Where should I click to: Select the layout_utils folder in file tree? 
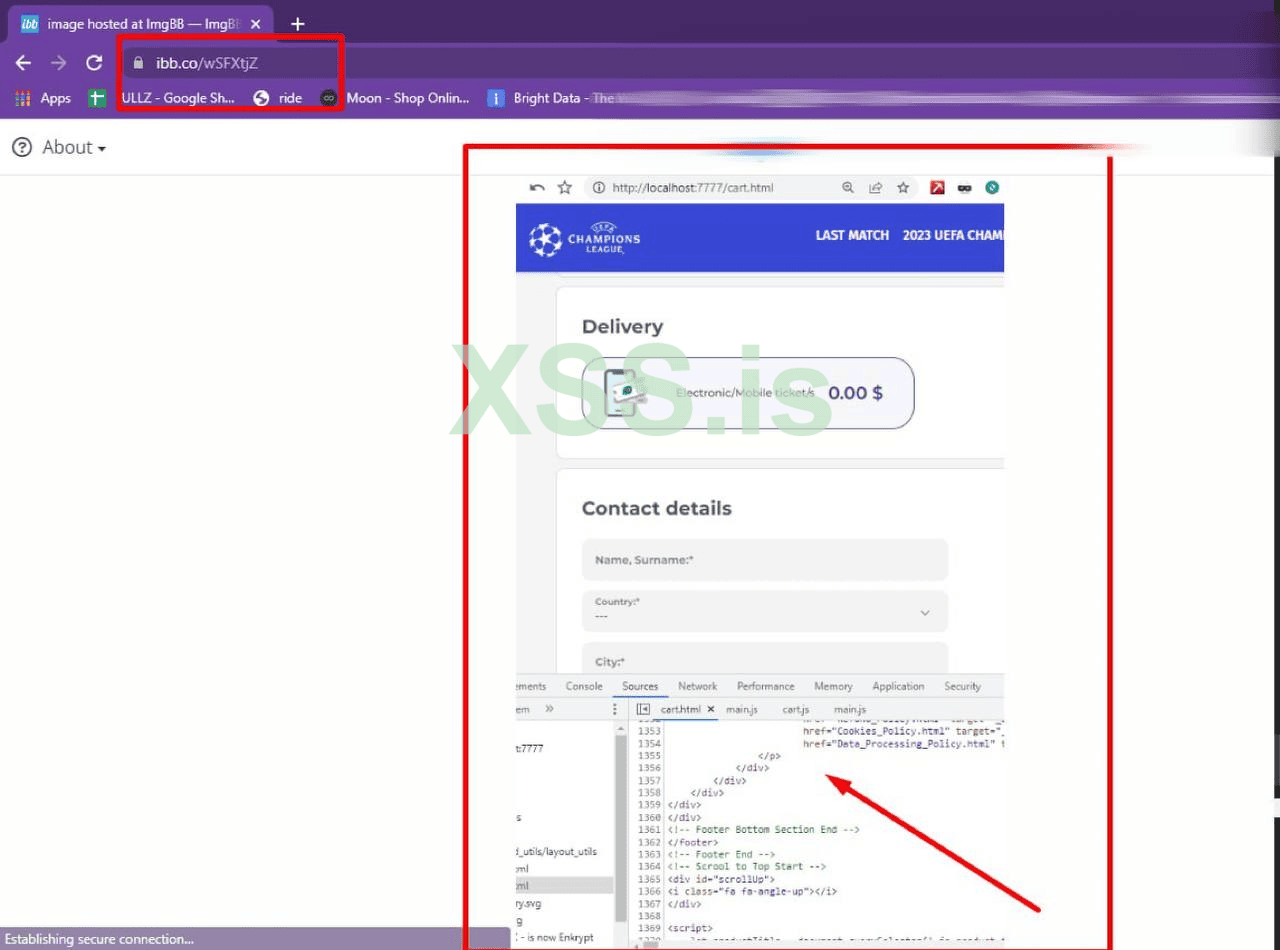[x=557, y=852]
